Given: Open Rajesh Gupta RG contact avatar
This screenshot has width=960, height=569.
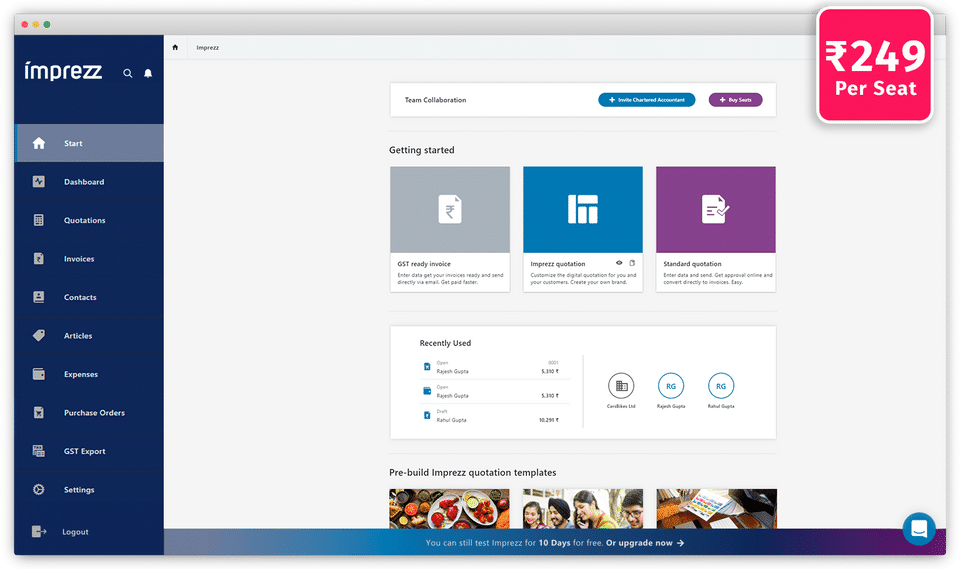Looking at the screenshot, I should click(x=671, y=386).
